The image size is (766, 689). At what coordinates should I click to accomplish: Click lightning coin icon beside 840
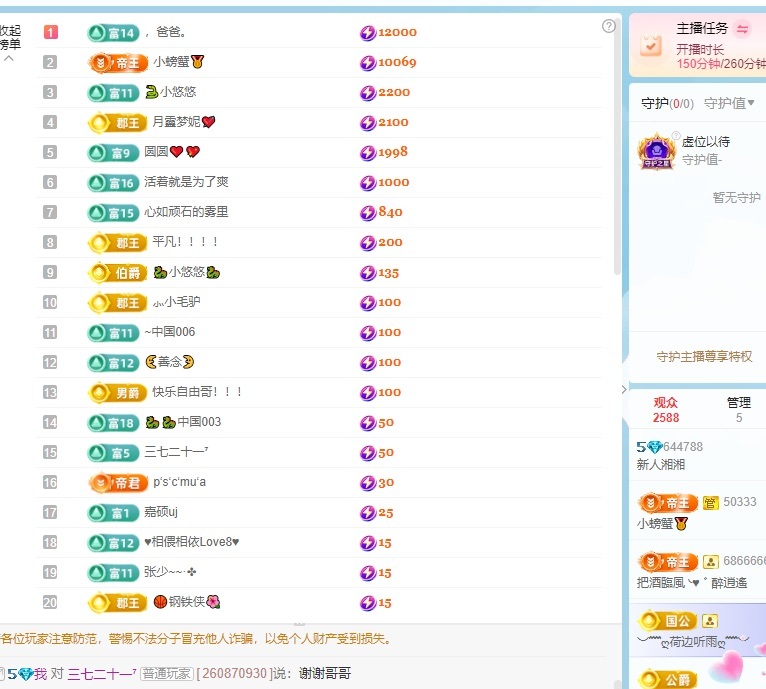click(368, 213)
